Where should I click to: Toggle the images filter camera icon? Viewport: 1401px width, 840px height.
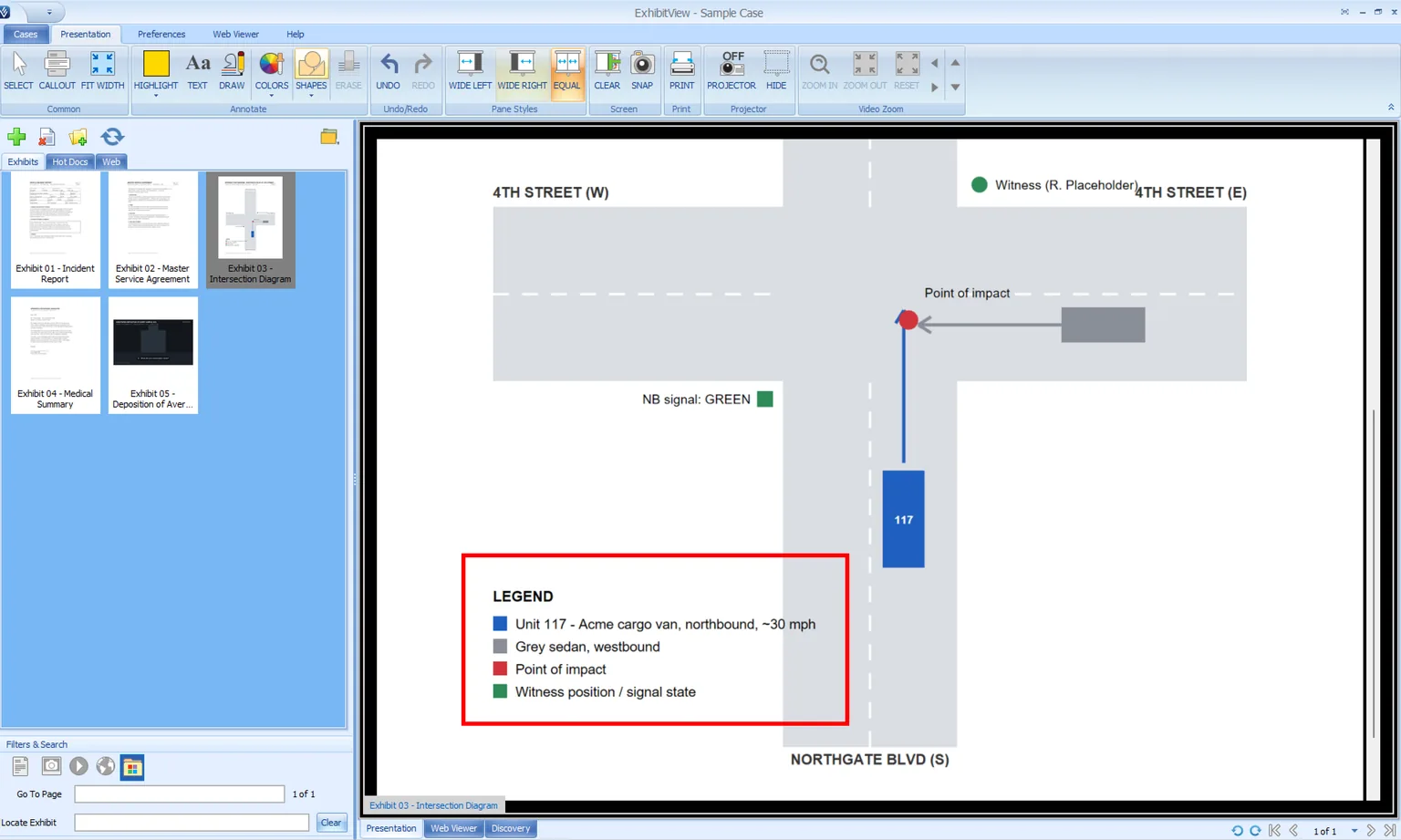(51, 766)
